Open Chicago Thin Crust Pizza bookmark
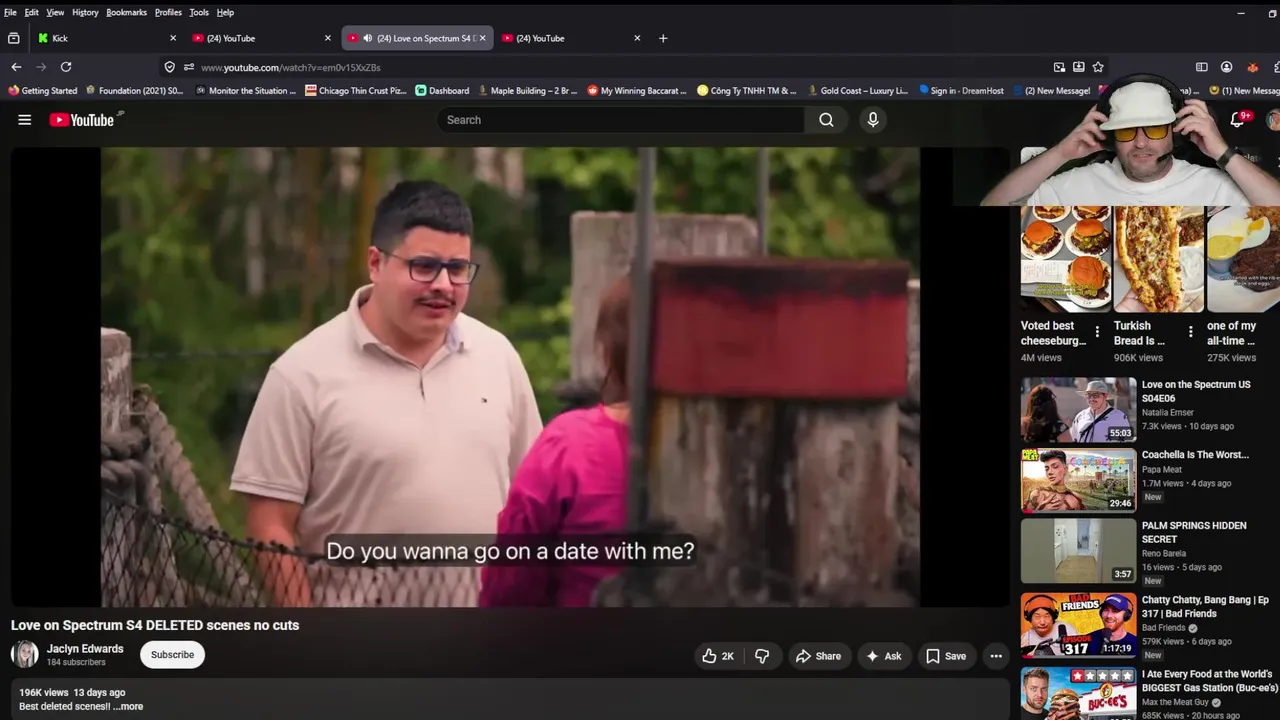Image resolution: width=1280 pixels, height=720 pixels. (356, 90)
